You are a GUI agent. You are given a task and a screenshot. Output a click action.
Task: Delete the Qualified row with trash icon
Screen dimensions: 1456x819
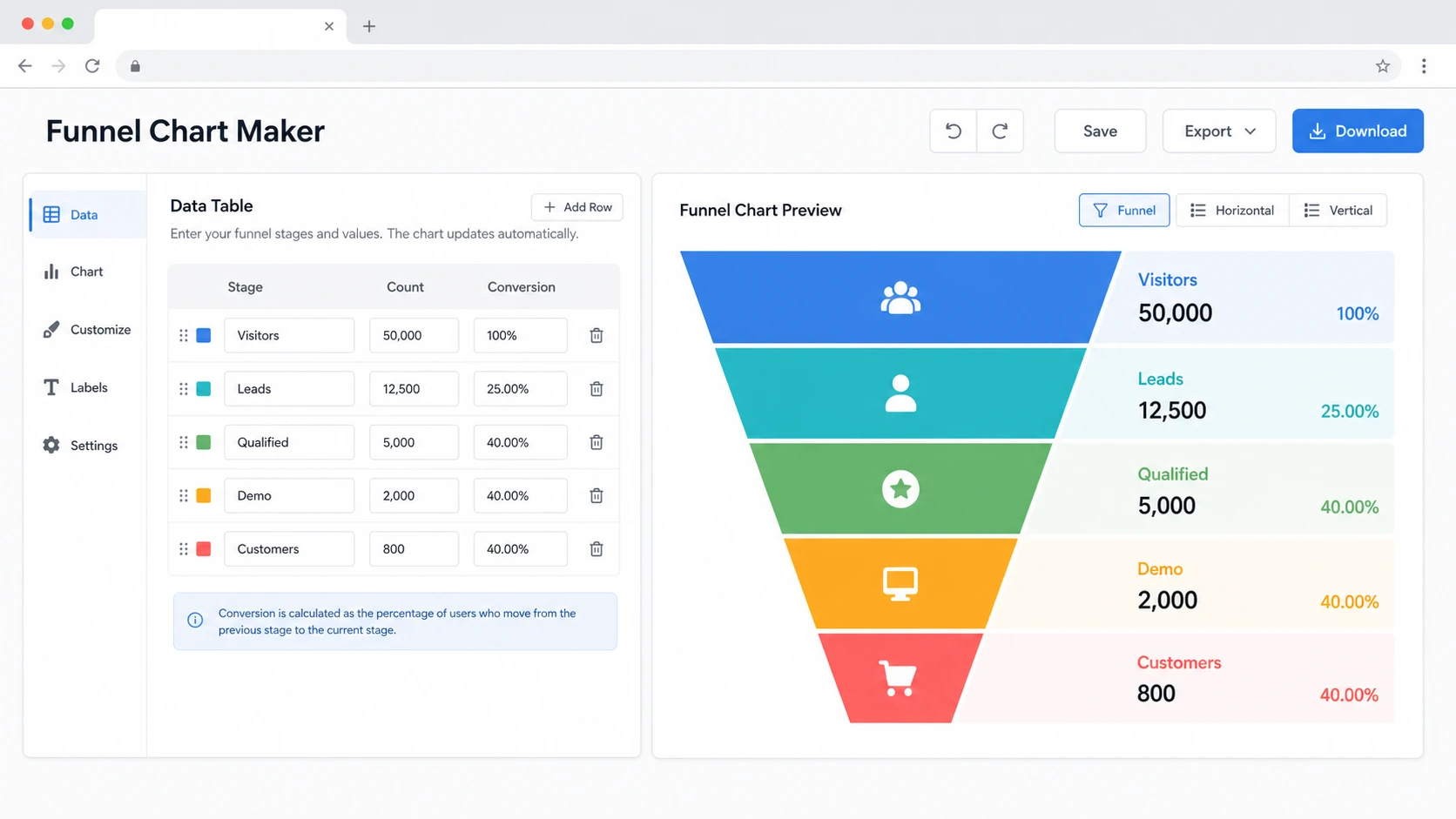click(597, 442)
